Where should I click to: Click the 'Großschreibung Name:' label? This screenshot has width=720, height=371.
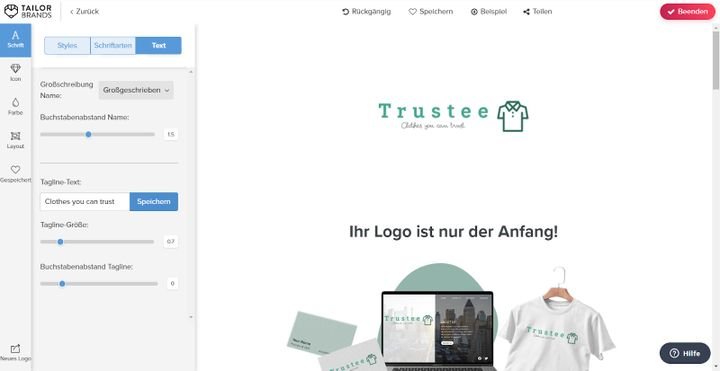tap(67, 90)
